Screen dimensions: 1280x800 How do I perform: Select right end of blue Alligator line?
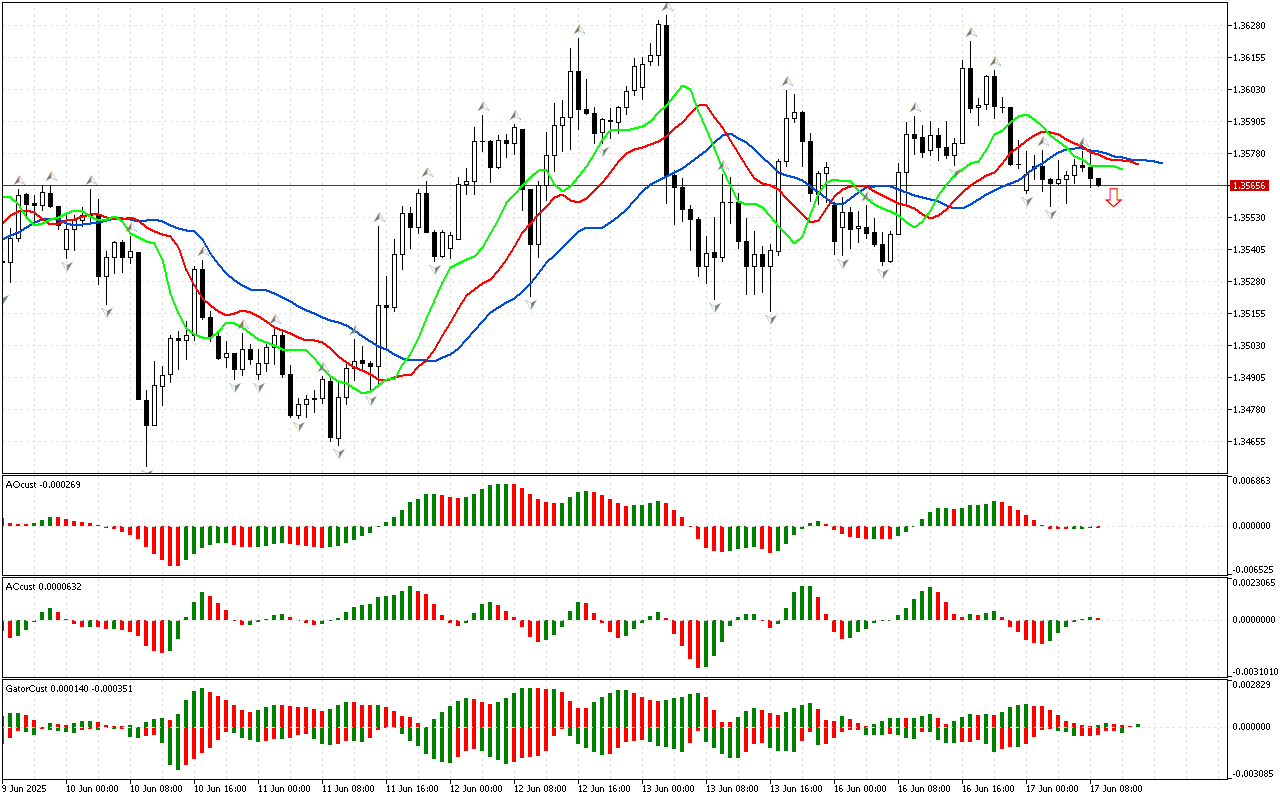pos(1160,162)
